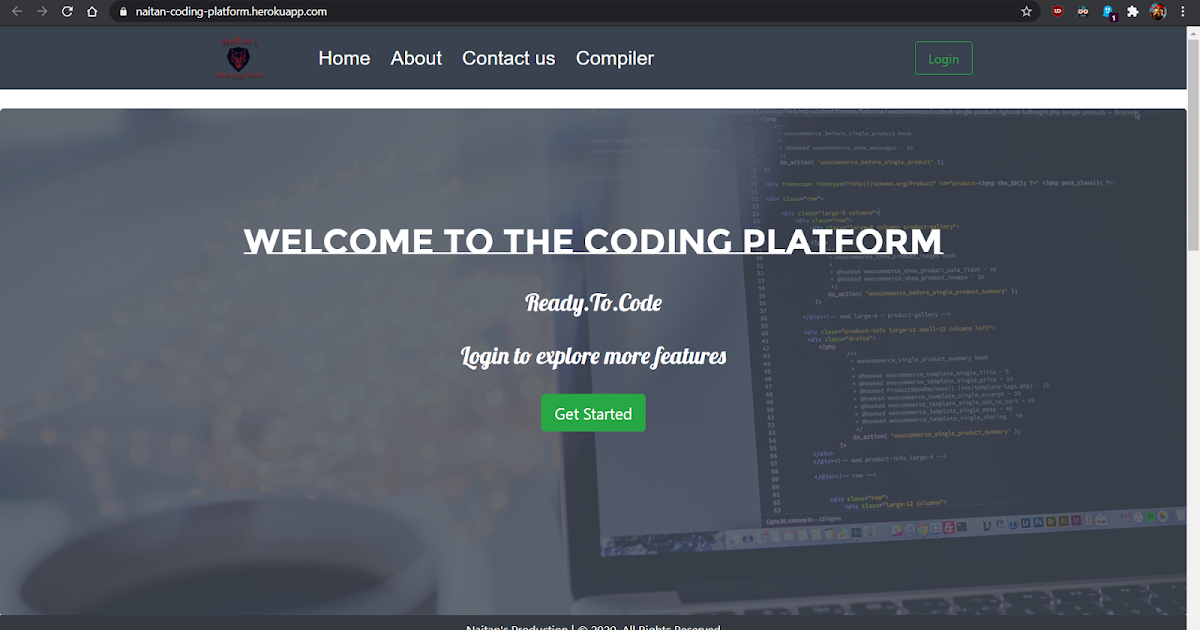Screen dimensions: 1200x630
Task: Navigate back using the back arrow
Action: [16, 12]
